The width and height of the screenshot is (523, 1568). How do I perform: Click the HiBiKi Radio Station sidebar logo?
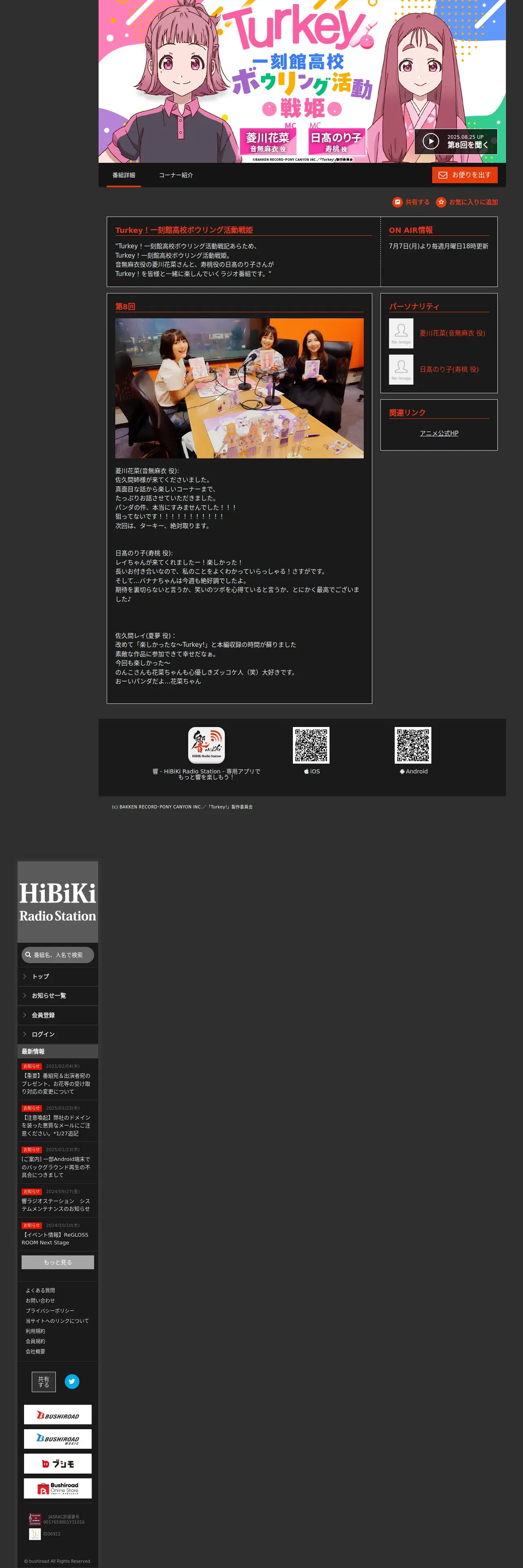[x=57, y=902]
